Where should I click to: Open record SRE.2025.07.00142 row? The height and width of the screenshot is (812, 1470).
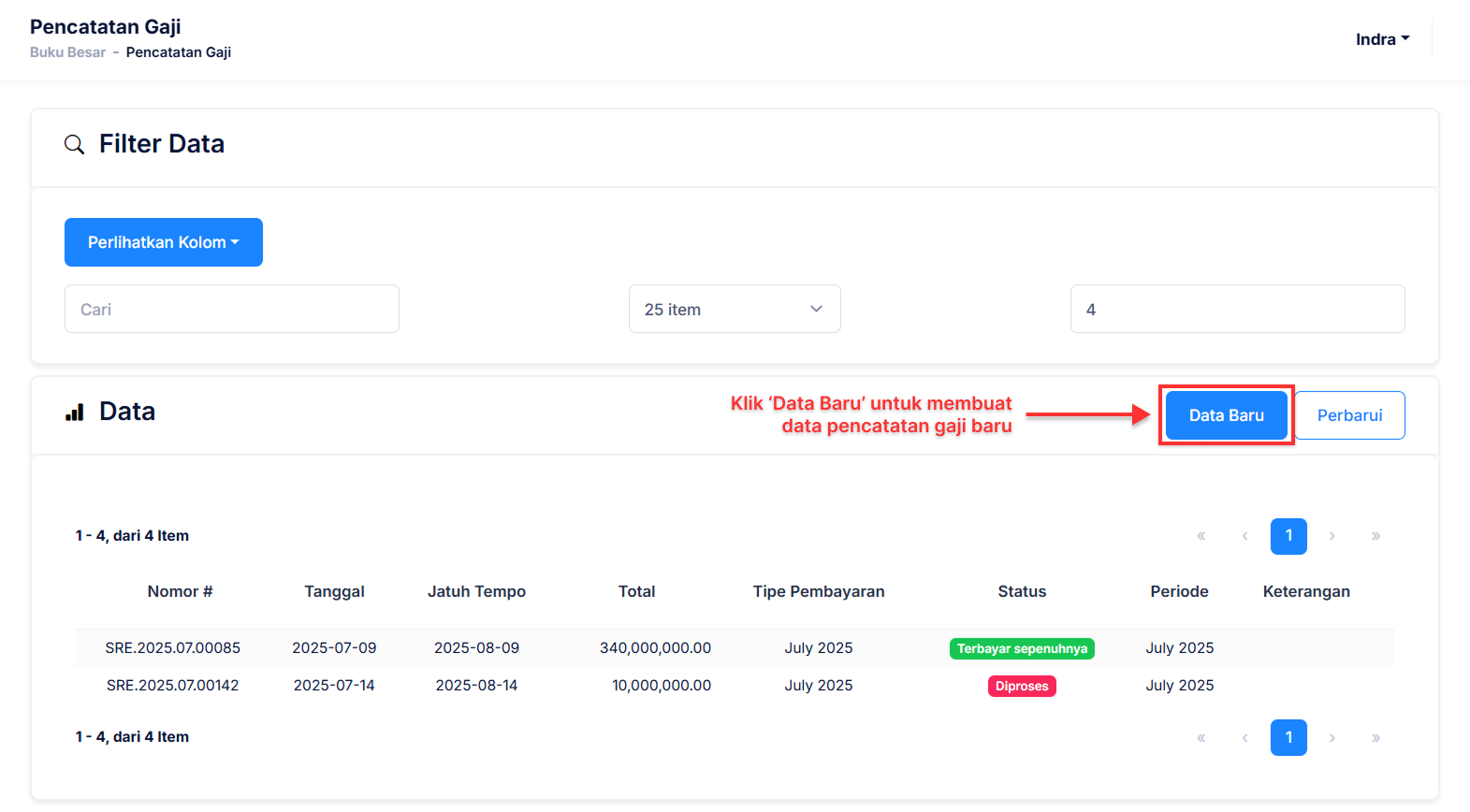click(172, 686)
